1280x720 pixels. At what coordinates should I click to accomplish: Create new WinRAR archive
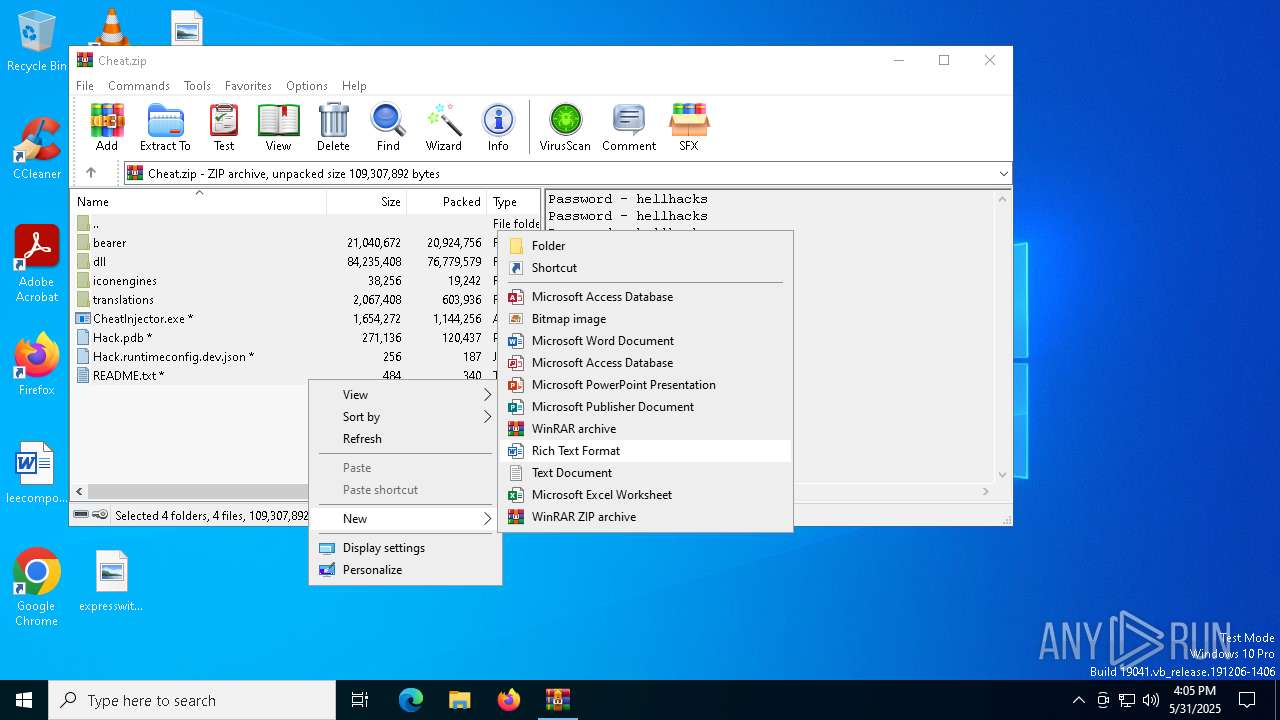coord(645,429)
